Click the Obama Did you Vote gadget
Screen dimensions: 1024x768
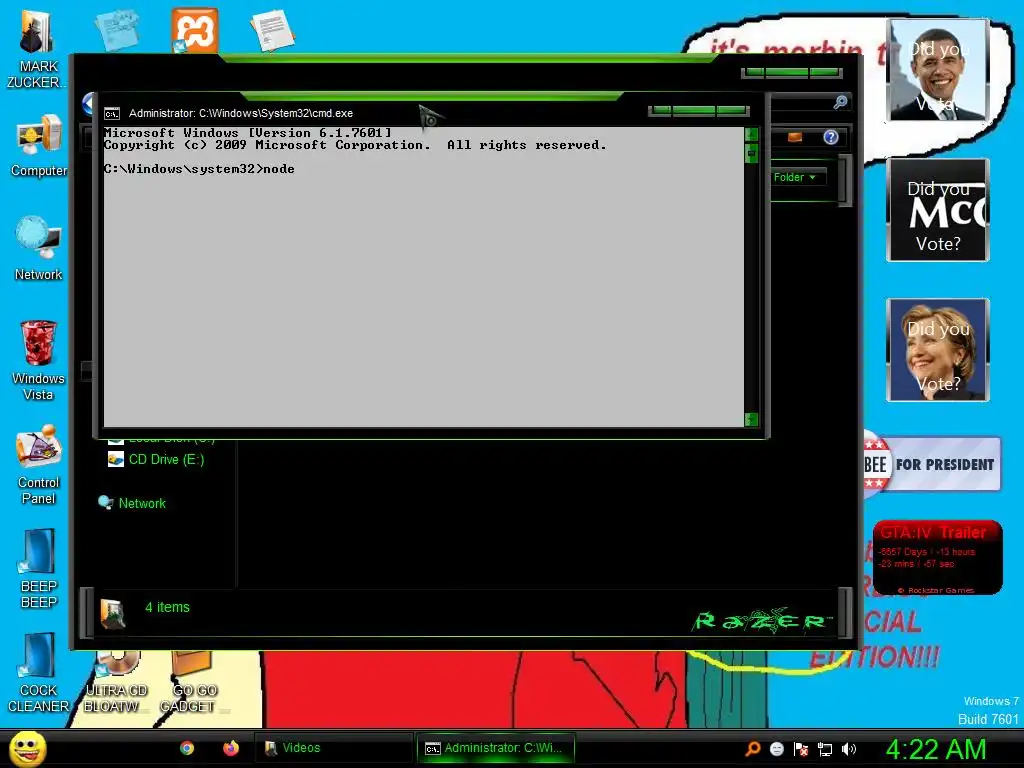(938, 70)
